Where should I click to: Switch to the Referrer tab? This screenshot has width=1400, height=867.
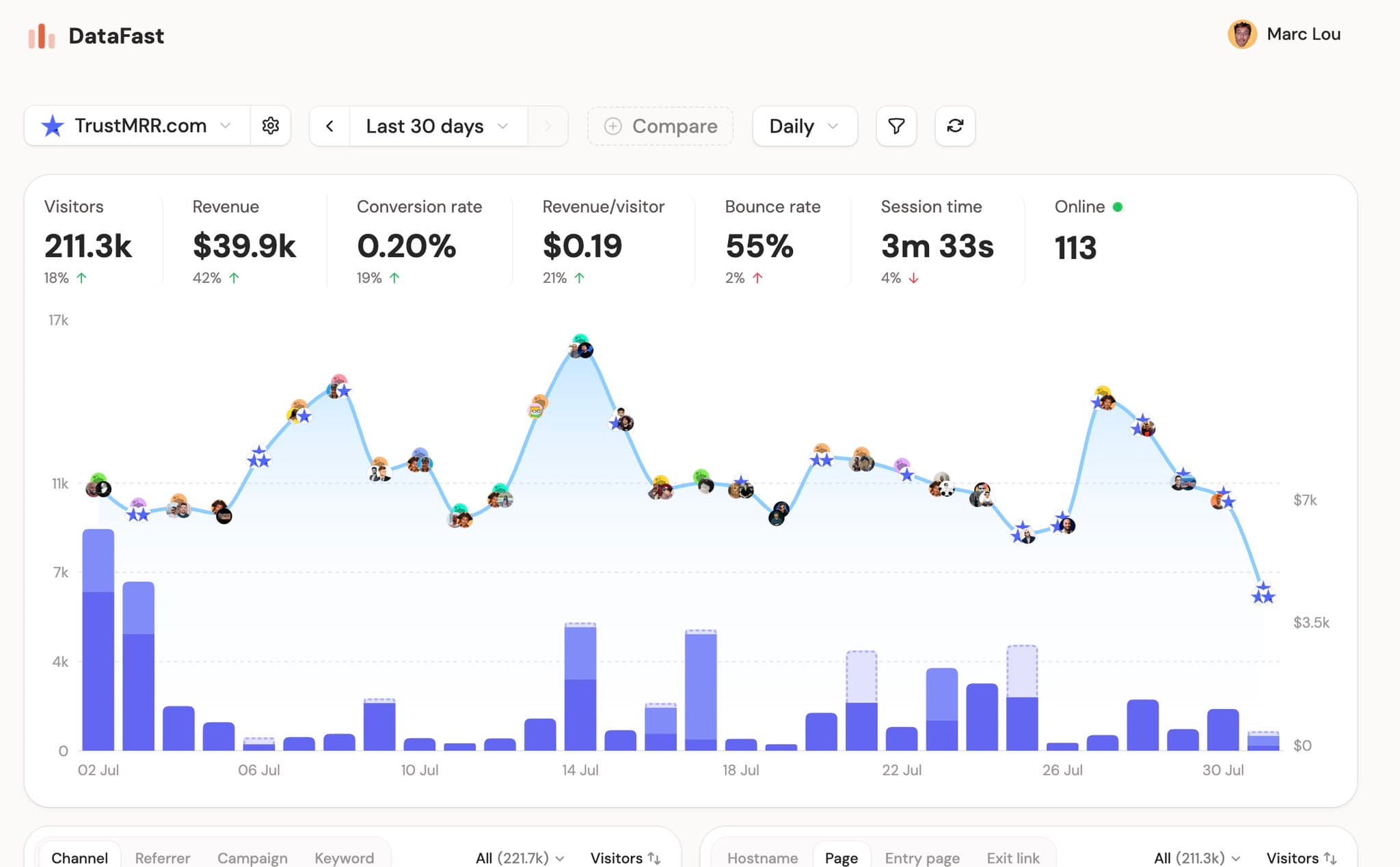[x=163, y=857]
